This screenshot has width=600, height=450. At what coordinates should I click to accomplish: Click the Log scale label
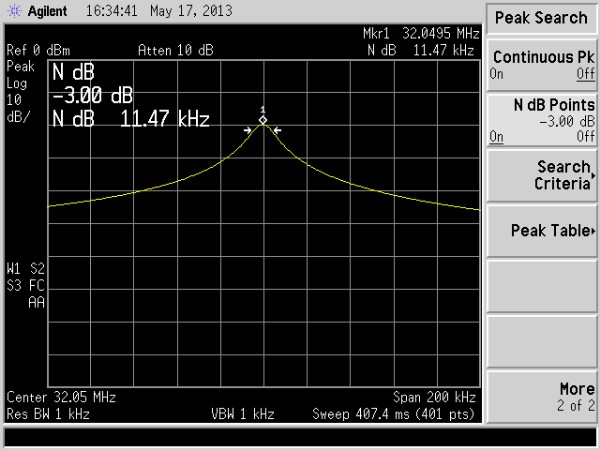click(x=17, y=84)
